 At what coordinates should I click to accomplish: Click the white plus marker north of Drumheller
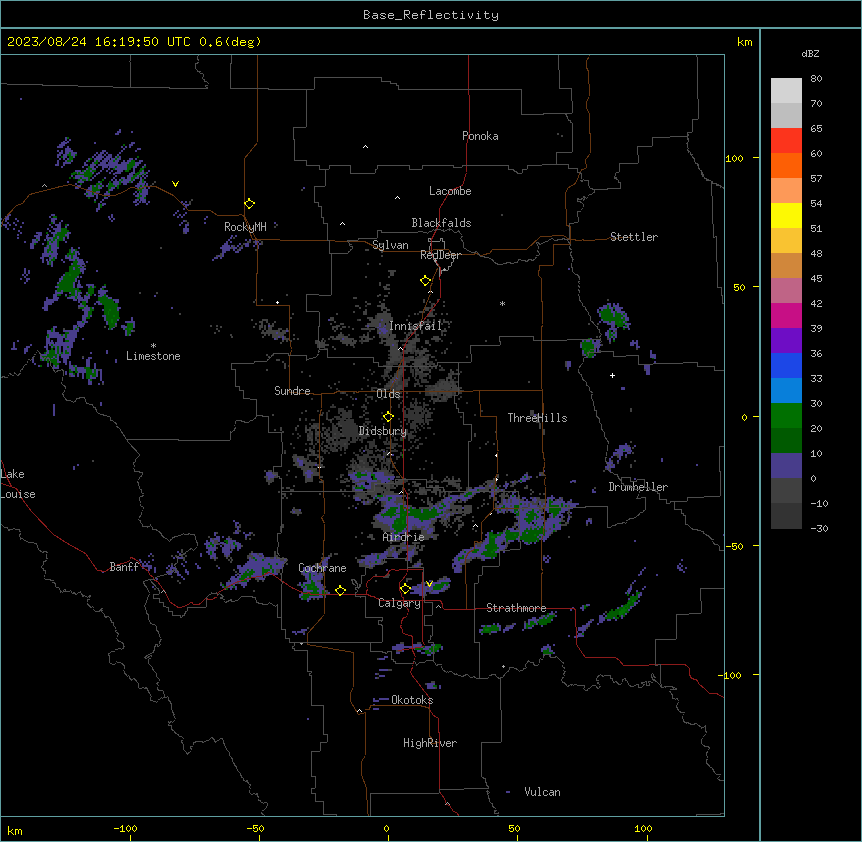pos(612,375)
